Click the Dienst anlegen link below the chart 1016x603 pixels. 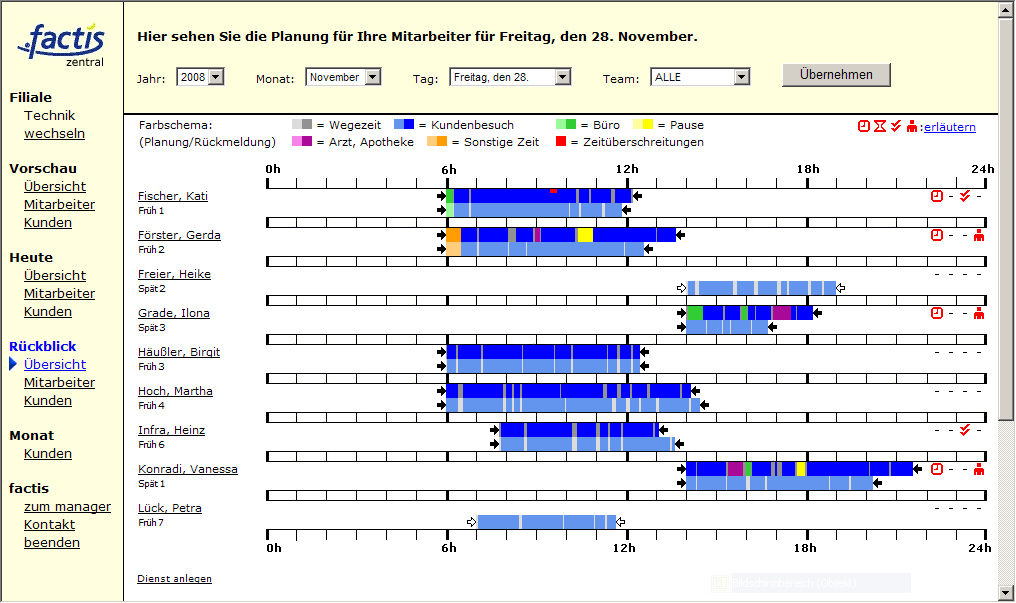point(174,579)
